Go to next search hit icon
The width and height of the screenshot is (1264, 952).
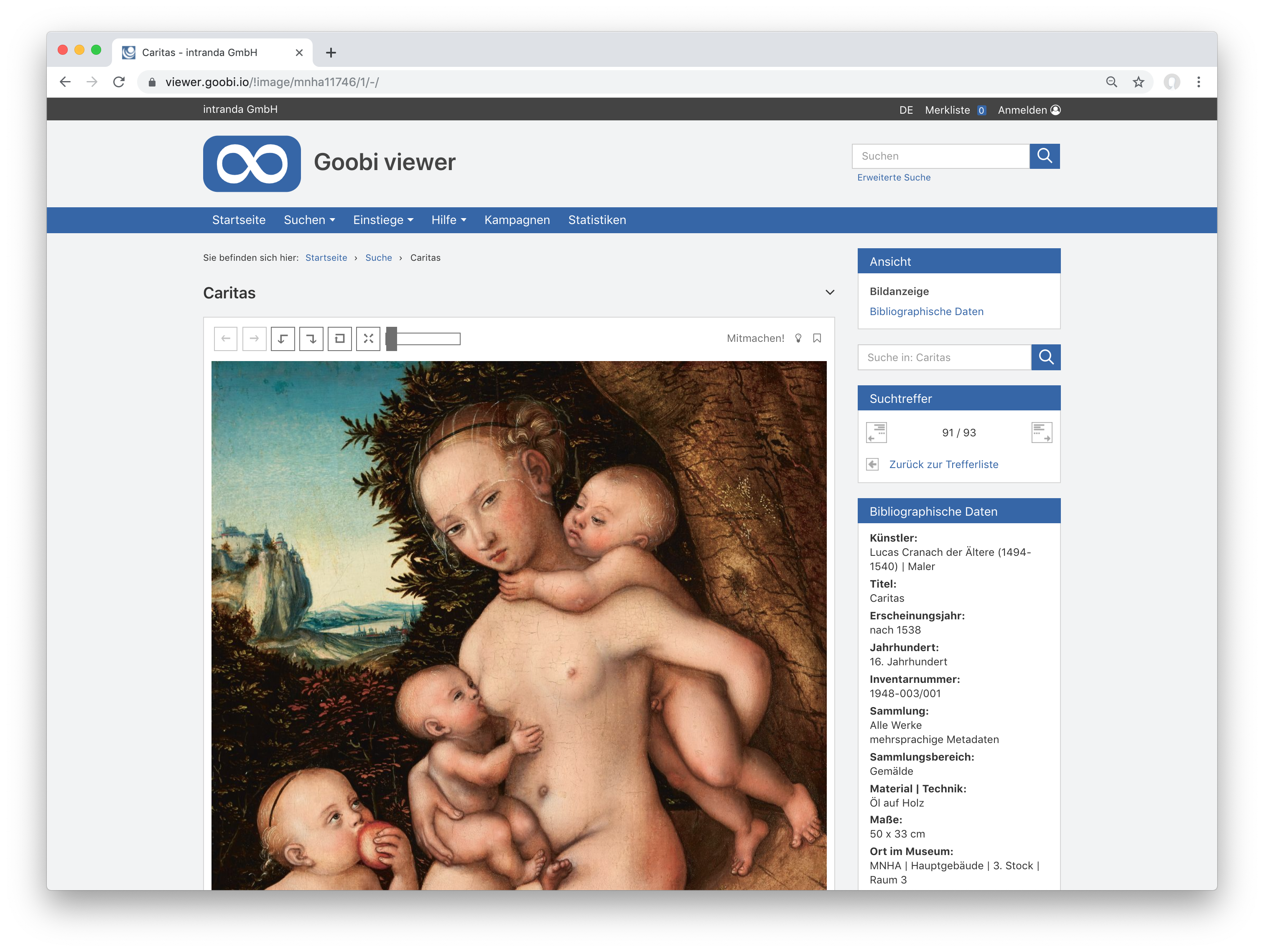(1041, 433)
